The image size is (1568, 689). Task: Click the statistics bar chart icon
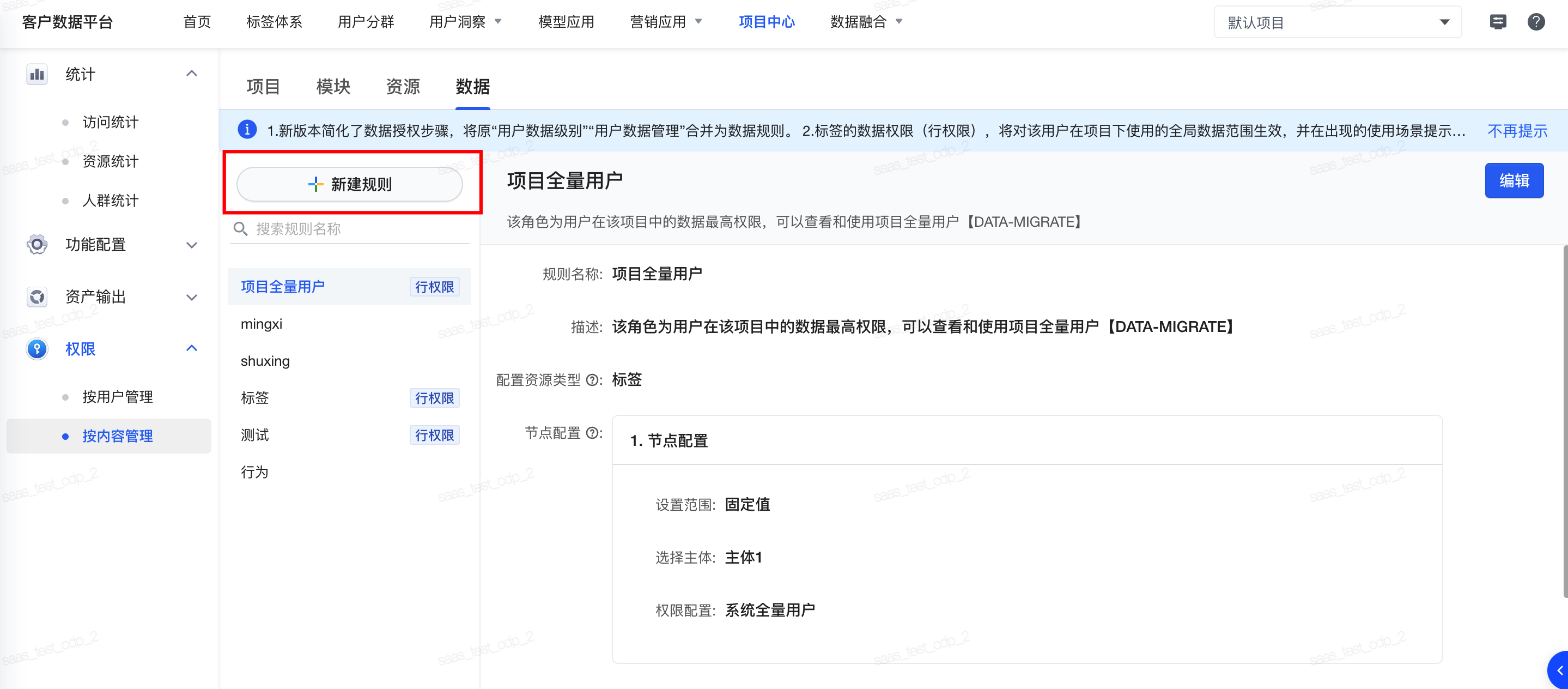37,74
